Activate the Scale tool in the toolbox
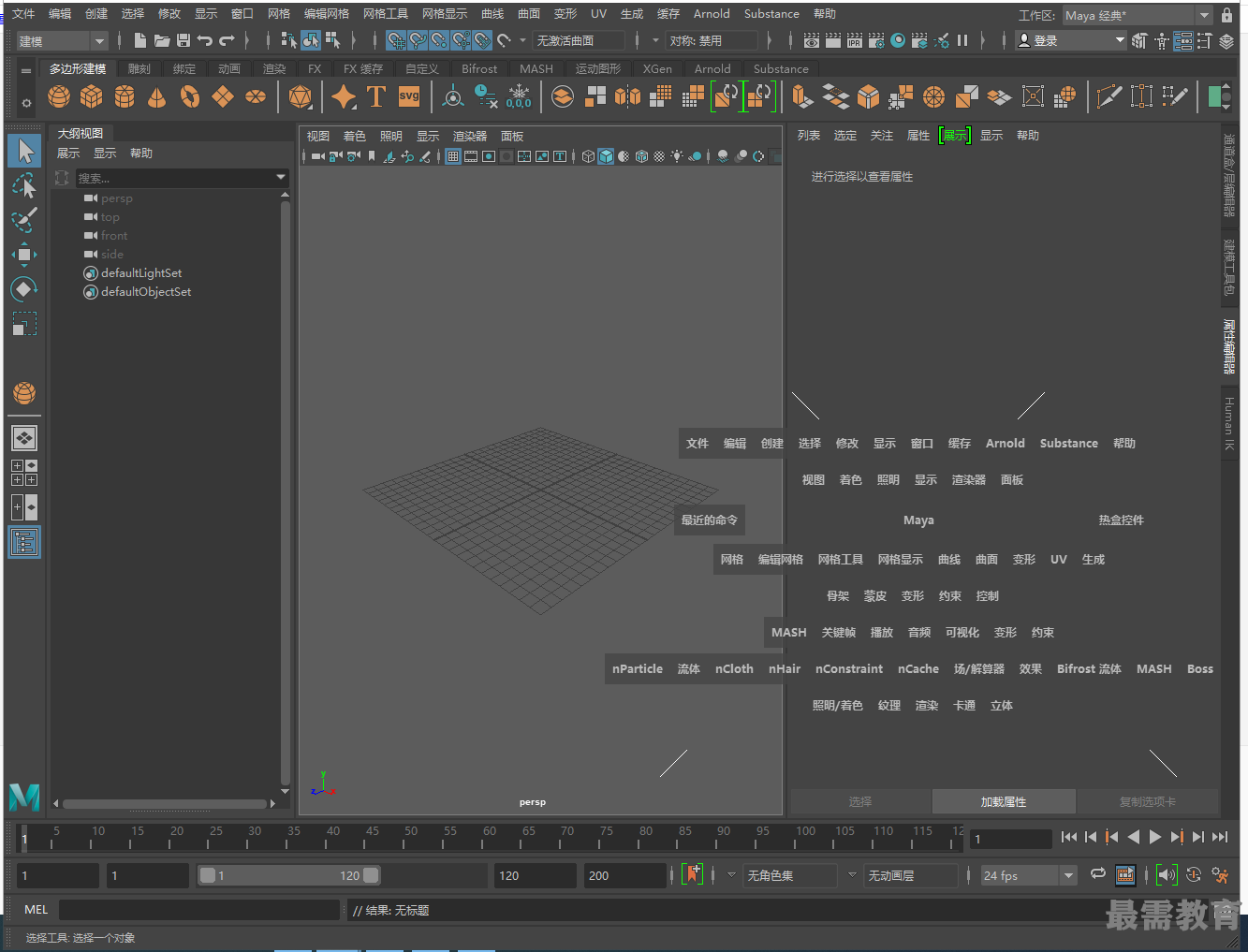Image resolution: width=1248 pixels, height=952 pixels. 24,324
